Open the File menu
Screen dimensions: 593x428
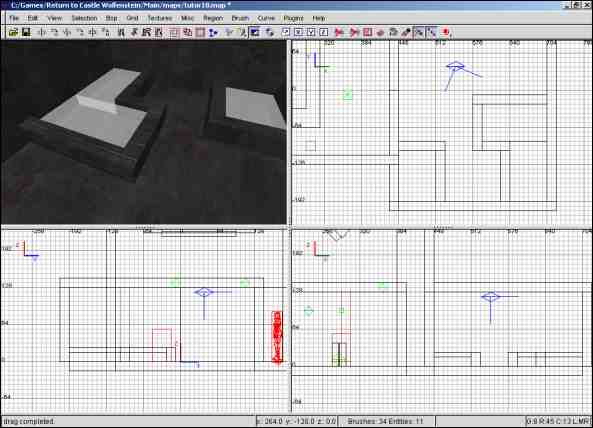click(x=14, y=18)
